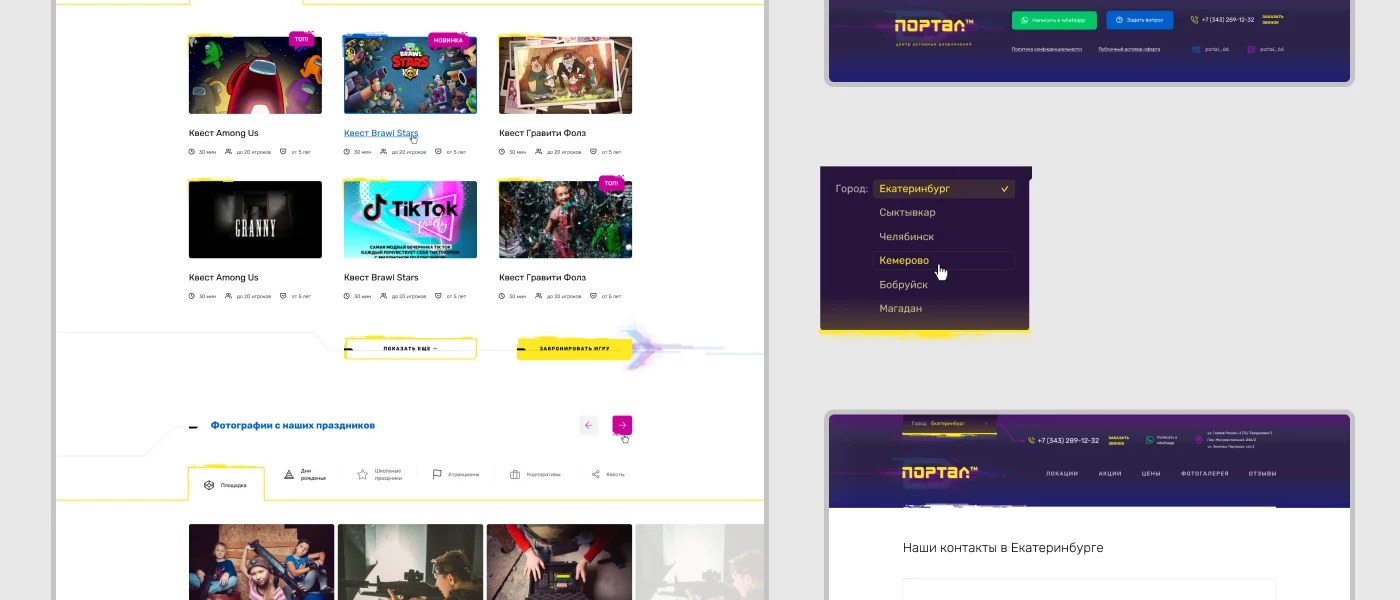Collapse the Фотографии с наших праздников section
The width and height of the screenshot is (1400, 600).
[191, 428]
